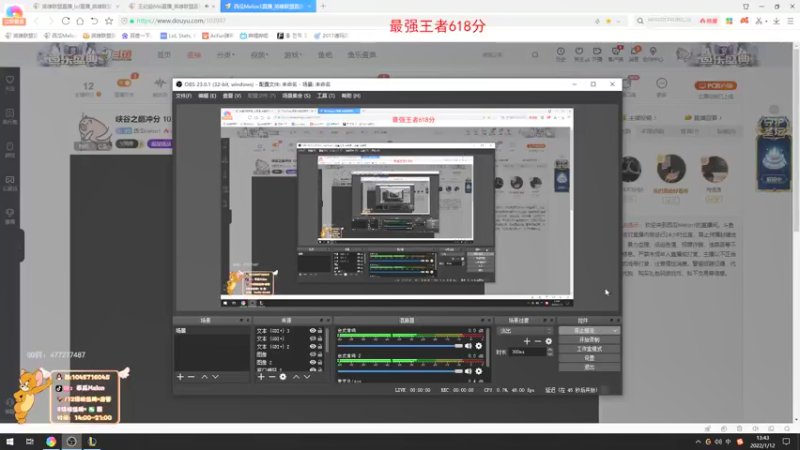Move scene down in OBS Scenes panel
The image size is (800, 450).
(215, 377)
